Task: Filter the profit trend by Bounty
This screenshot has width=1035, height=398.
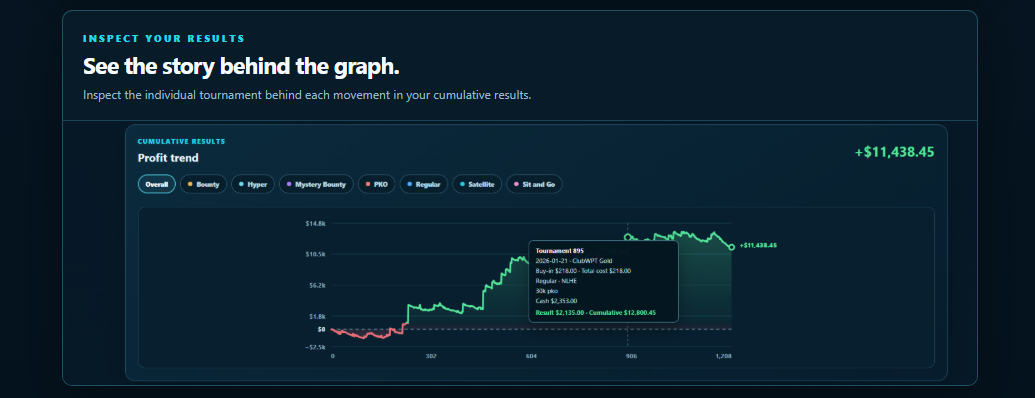Action: click(203, 184)
